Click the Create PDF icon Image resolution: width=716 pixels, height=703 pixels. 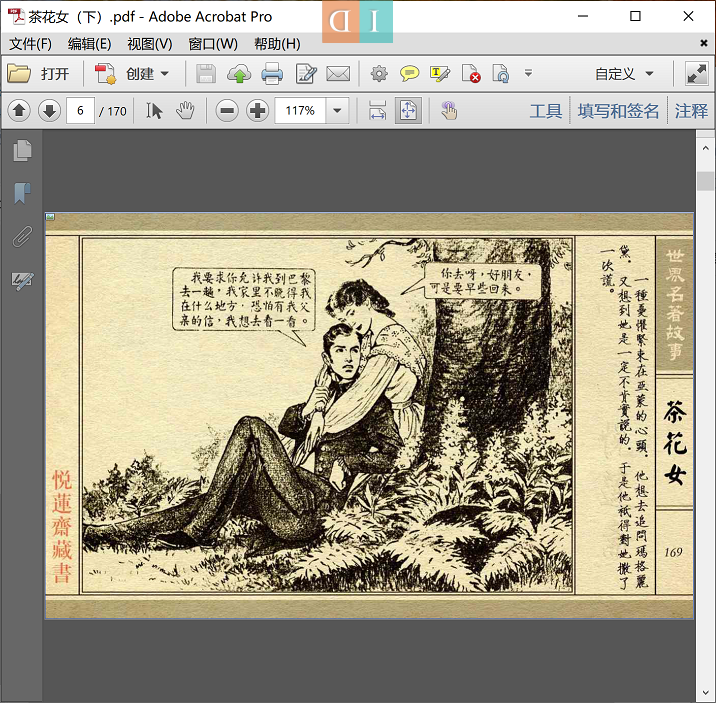pyautogui.click(x=105, y=74)
